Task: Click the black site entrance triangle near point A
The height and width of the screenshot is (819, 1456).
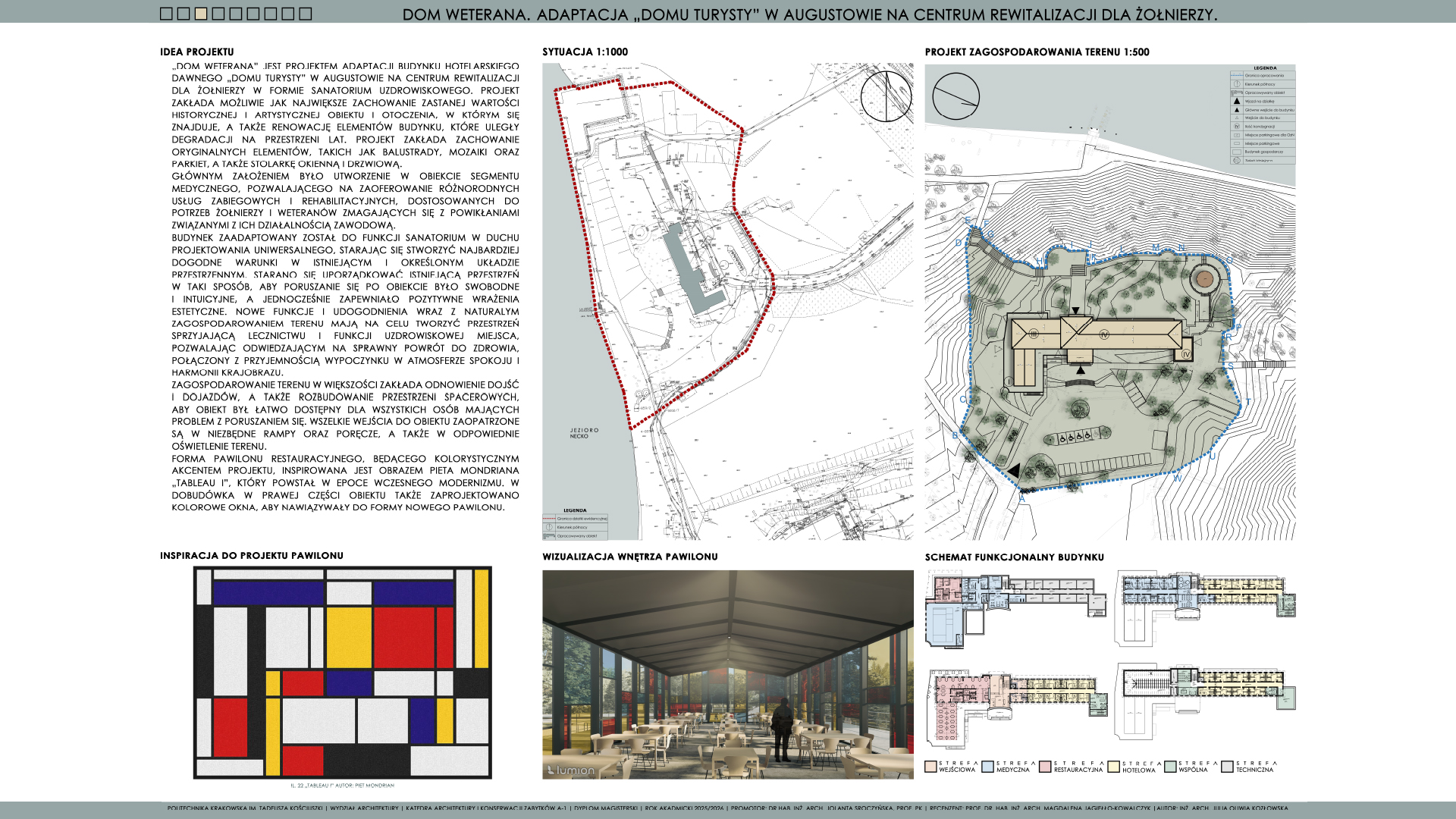Action: point(1013,471)
